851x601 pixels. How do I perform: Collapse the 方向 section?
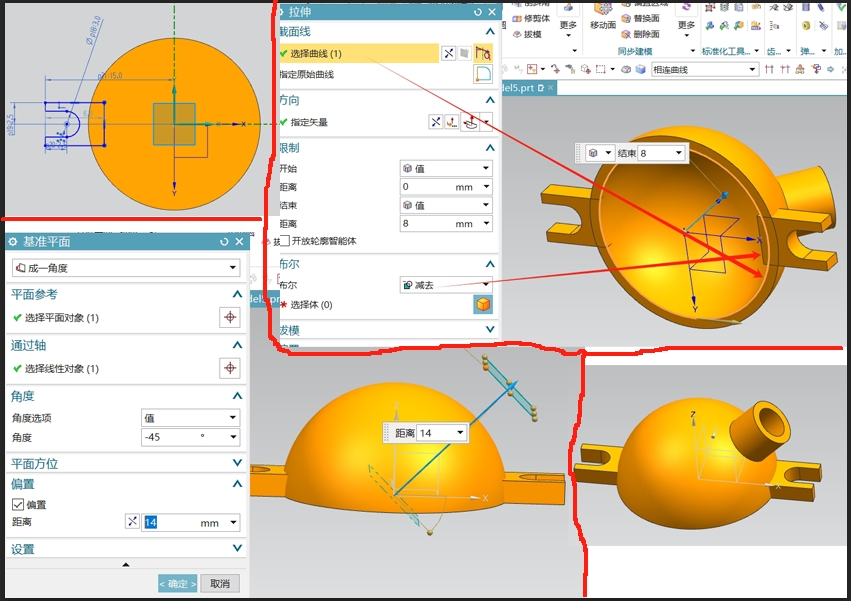tap(490, 100)
